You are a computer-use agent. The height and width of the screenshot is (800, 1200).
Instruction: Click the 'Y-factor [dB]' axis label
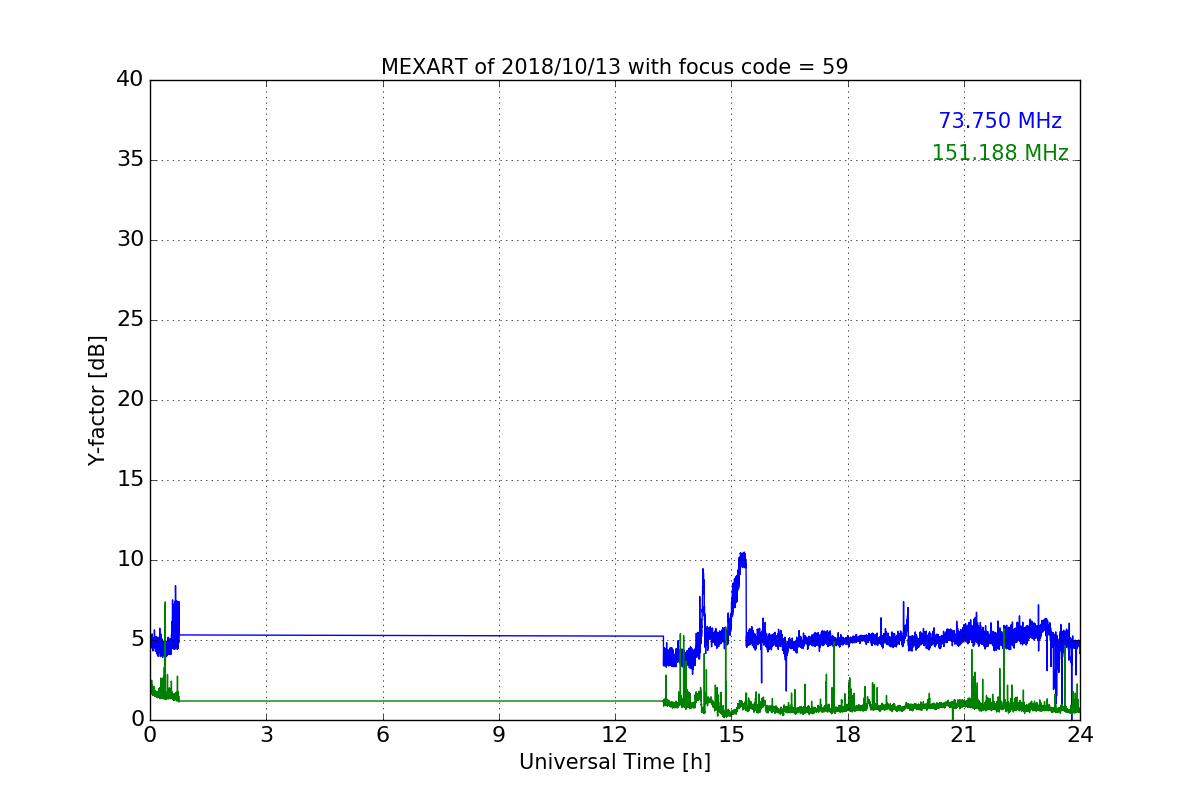97,400
